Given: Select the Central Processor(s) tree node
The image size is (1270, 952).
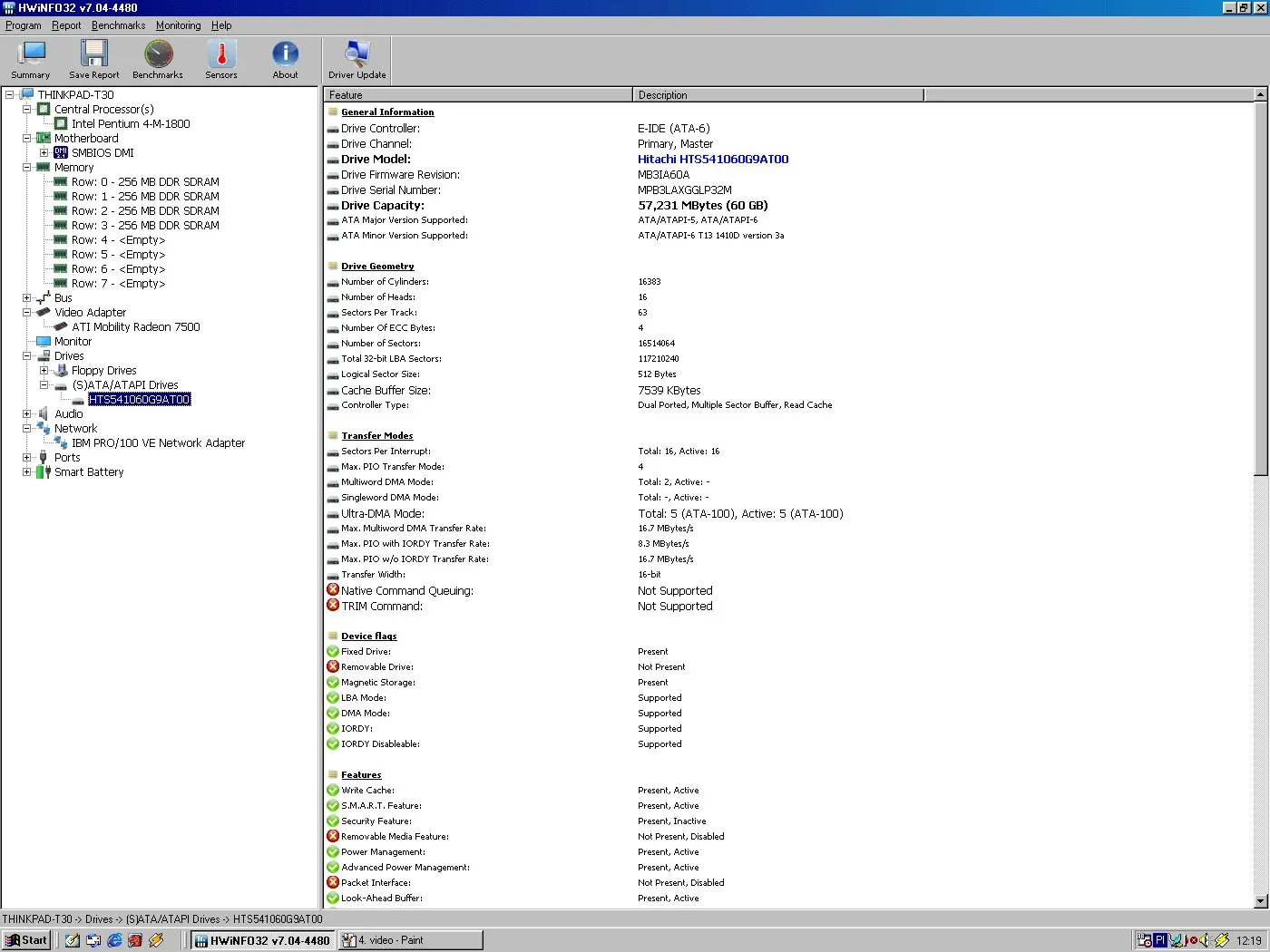Looking at the screenshot, I should [103, 109].
